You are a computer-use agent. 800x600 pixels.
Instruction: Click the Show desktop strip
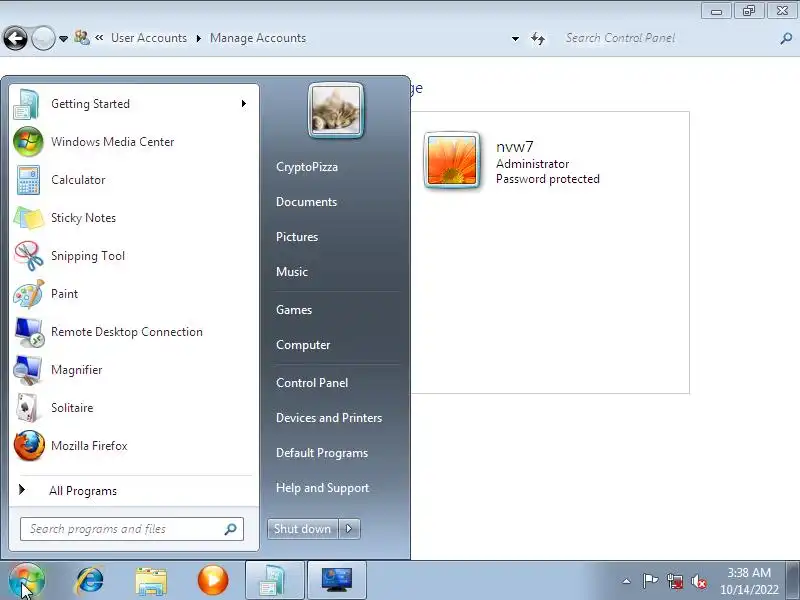pos(793,580)
